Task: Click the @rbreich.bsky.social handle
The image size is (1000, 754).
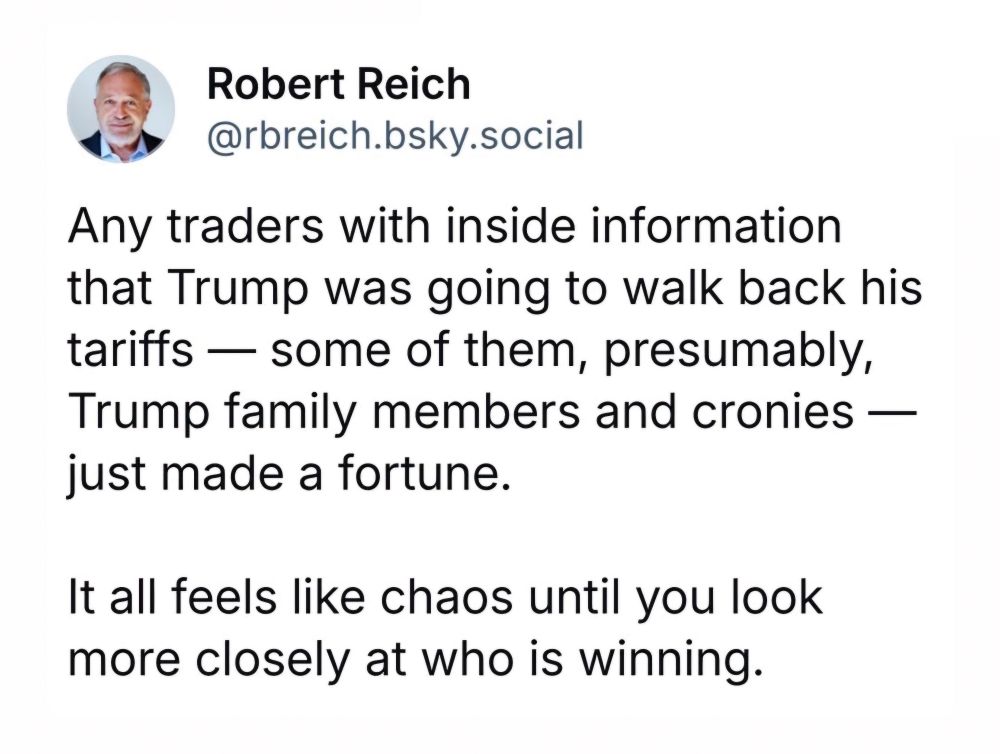Action: pos(393,135)
